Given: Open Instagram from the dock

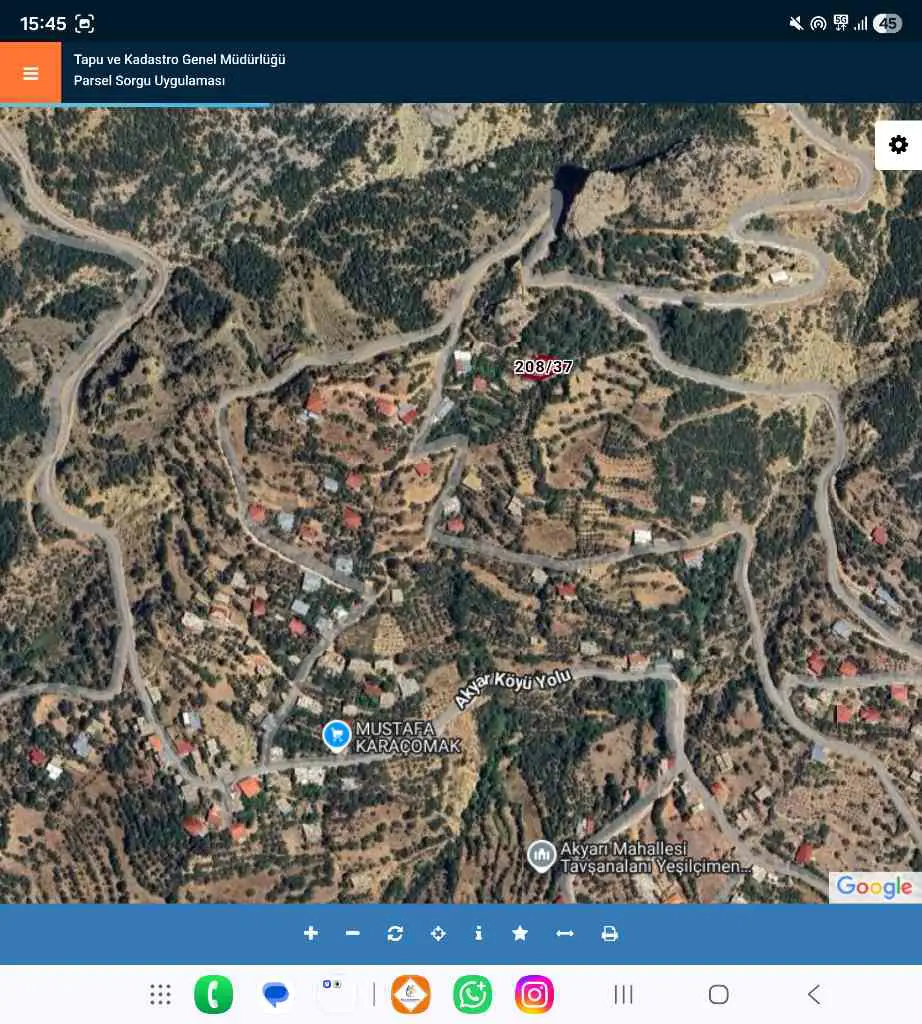Looking at the screenshot, I should pyautogui.click(x=534, y=994).
